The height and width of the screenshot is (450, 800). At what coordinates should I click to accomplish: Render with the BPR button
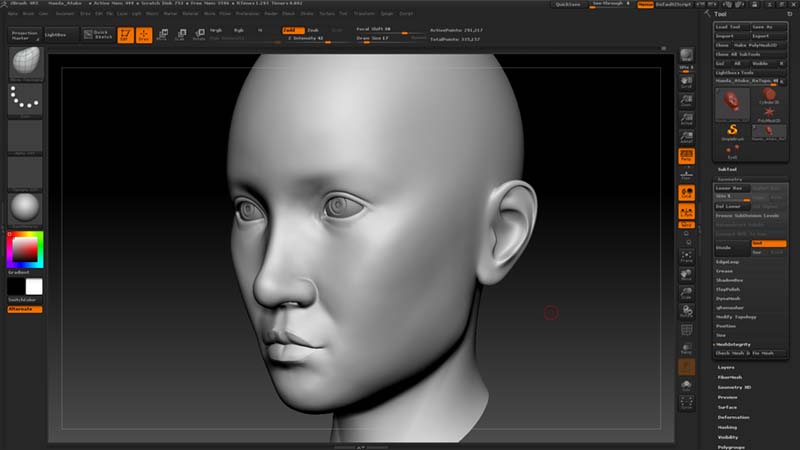click(x=686, y=56)
